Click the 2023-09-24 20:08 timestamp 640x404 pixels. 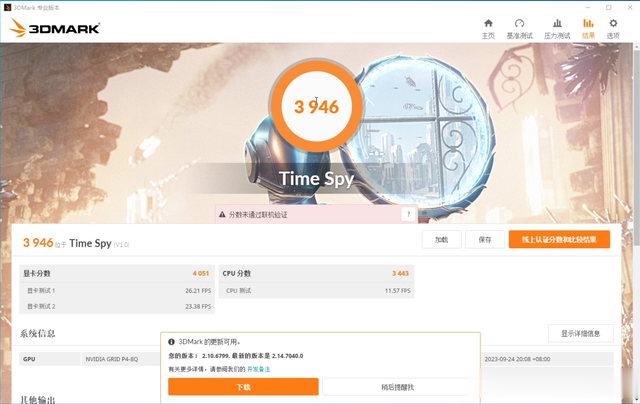[x=517, y=359]
